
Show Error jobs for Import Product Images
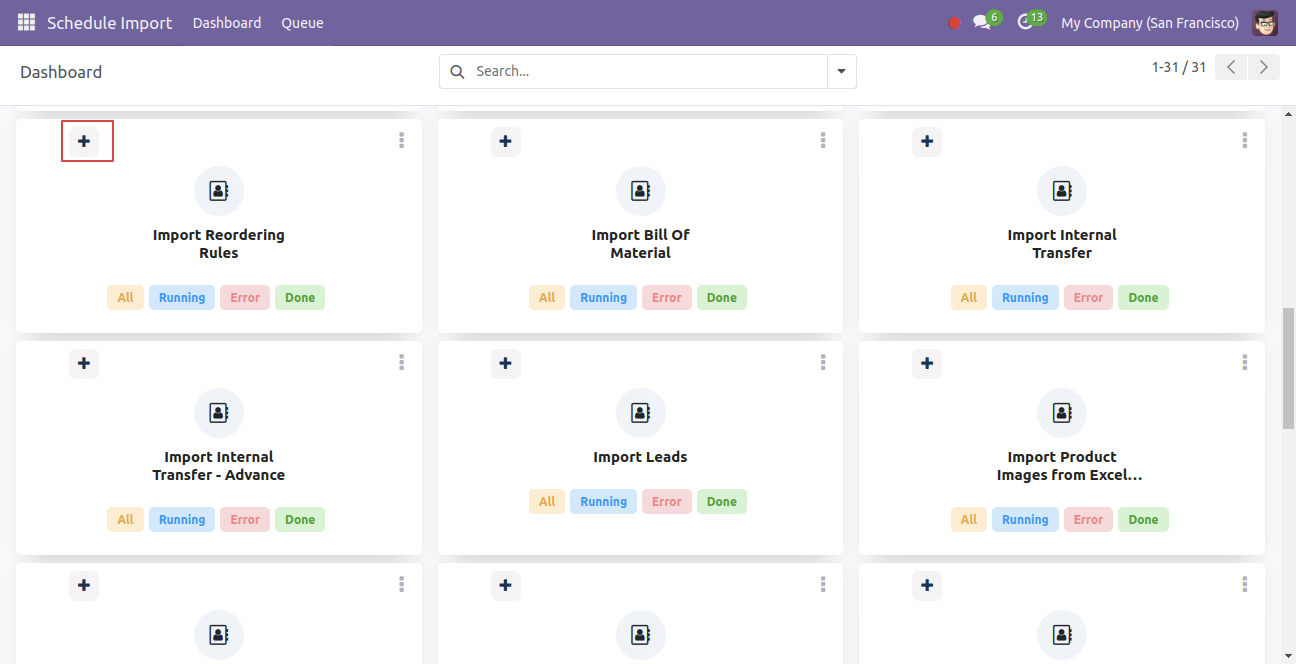pos(1089,519)
